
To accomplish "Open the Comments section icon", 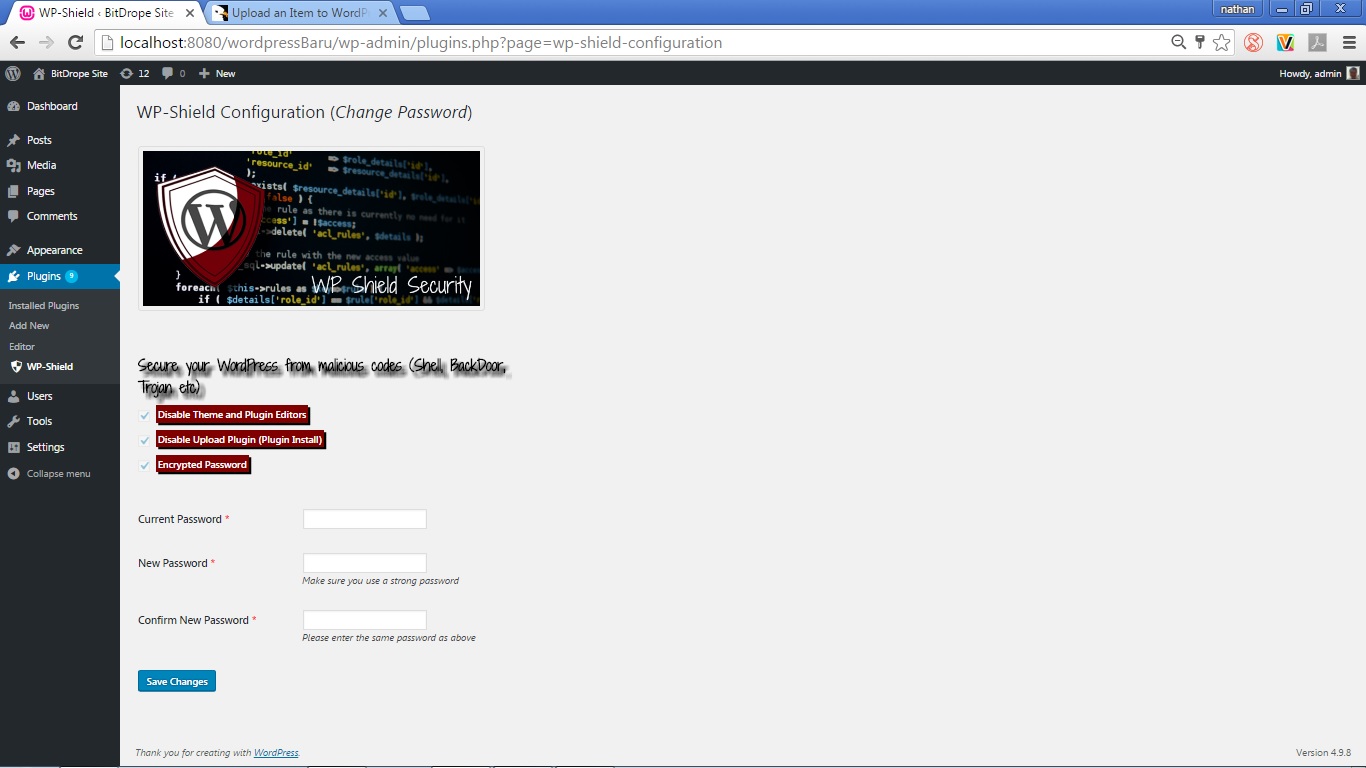I will click(14, 216).
